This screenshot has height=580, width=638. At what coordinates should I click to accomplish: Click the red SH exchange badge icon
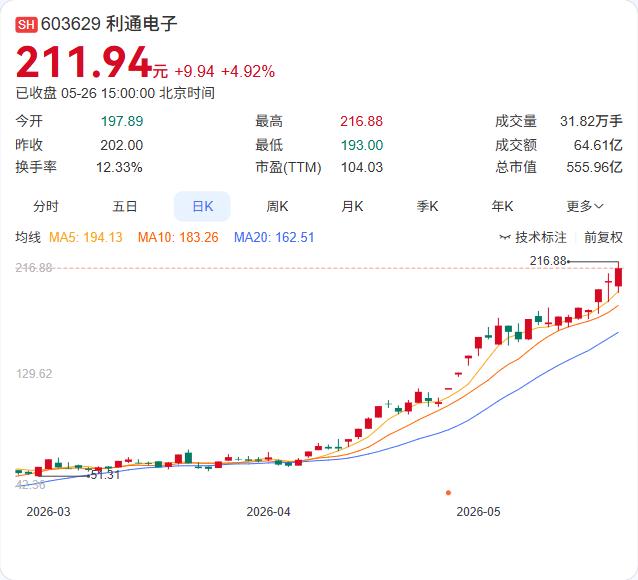click(26, 24)
